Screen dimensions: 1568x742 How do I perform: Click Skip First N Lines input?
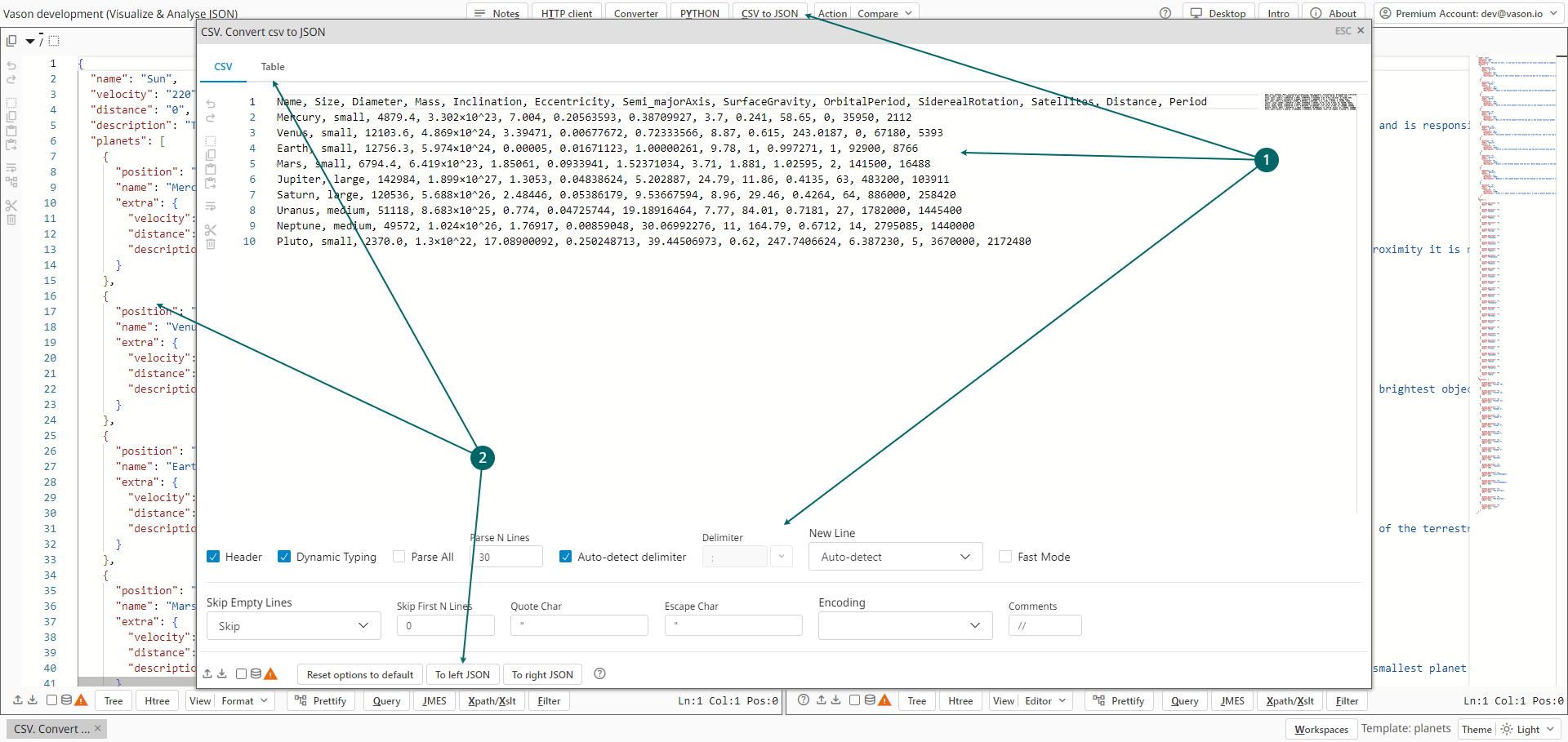coord(445,625)
